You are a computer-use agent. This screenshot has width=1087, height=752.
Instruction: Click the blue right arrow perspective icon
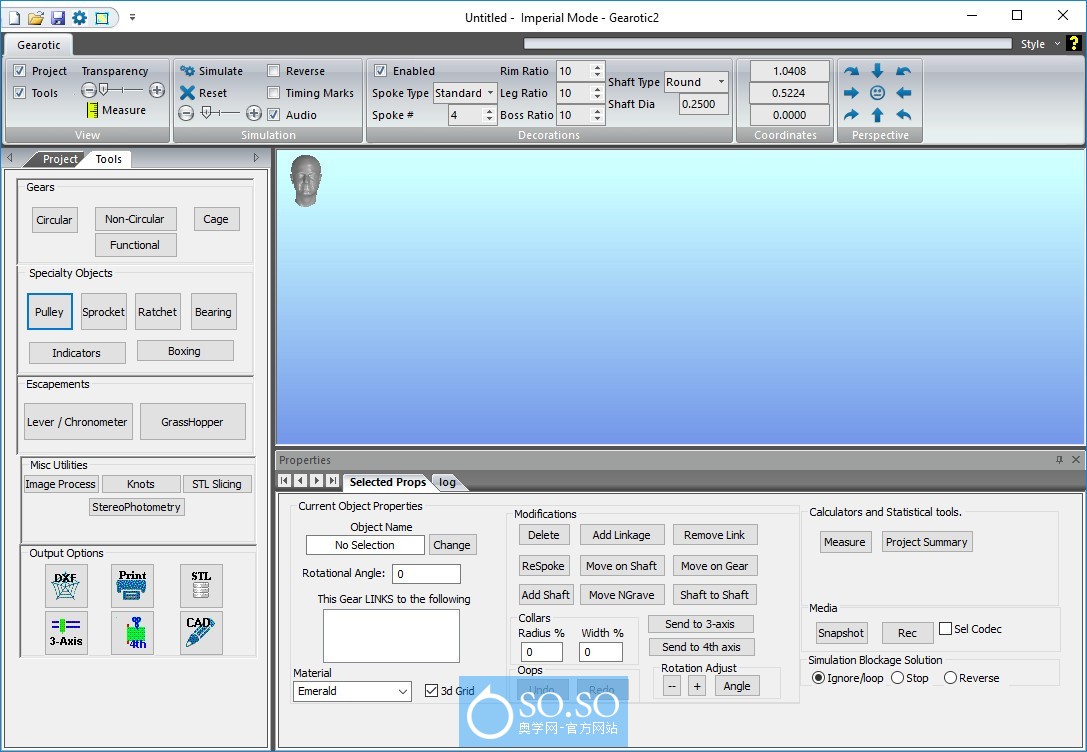851,93
